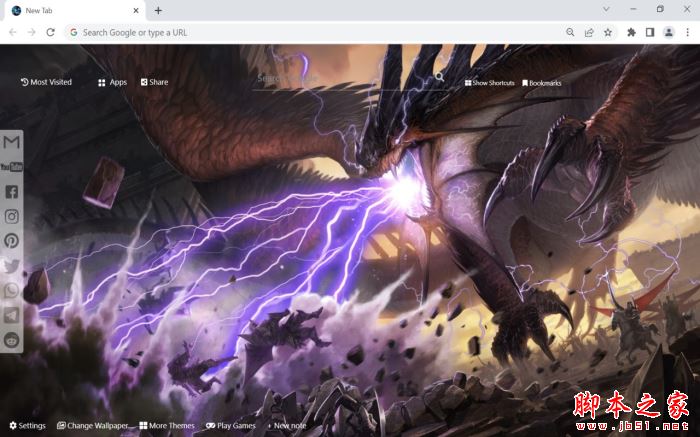
Task: Expand the tab search chevron
Action: pyautogui.click(x=606, y=9)
